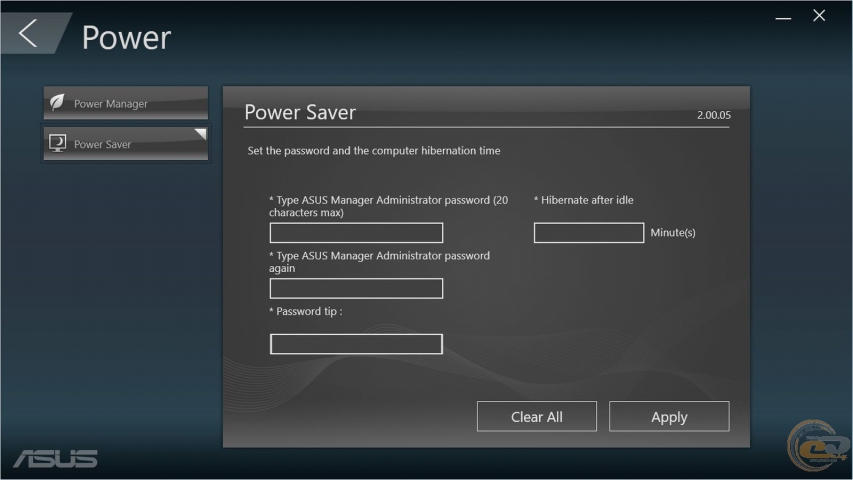Viewport: 853px width, 480px height.
Task: Click the 'Set the password and the computer hibernation time' text
Action: (x=374, y=151)
